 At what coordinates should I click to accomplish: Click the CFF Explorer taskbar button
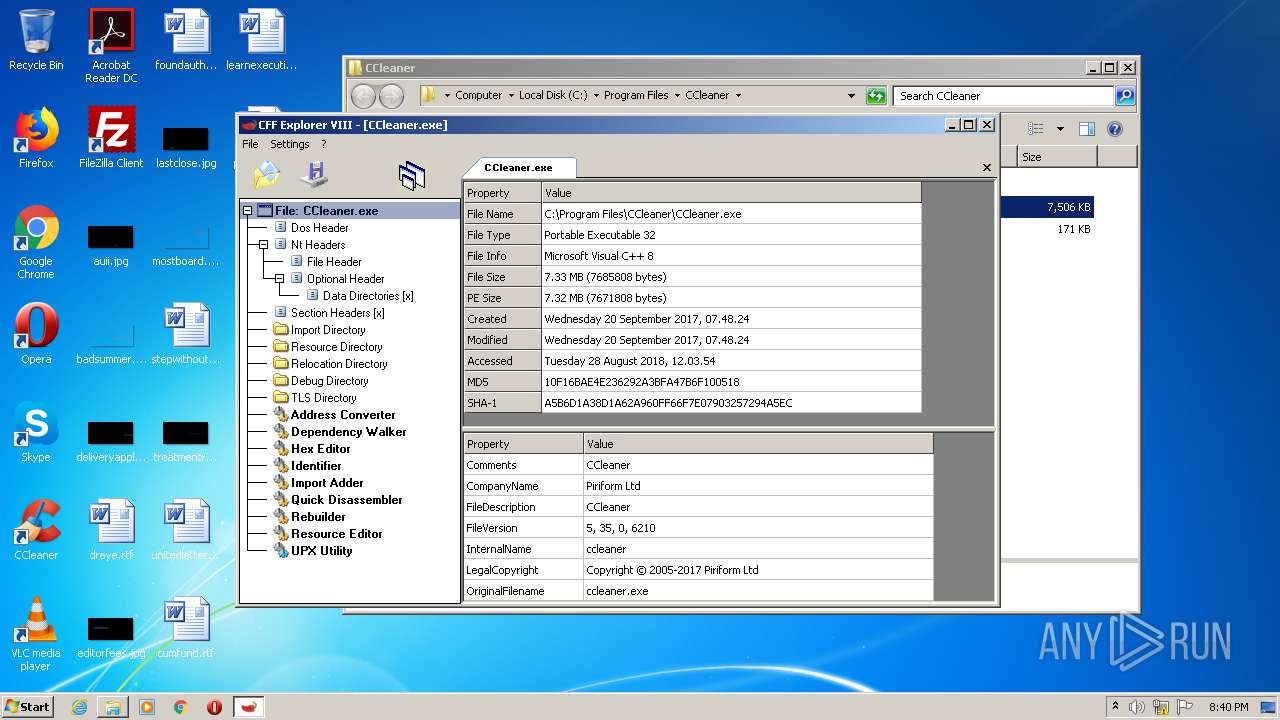(x=249, y=707)
